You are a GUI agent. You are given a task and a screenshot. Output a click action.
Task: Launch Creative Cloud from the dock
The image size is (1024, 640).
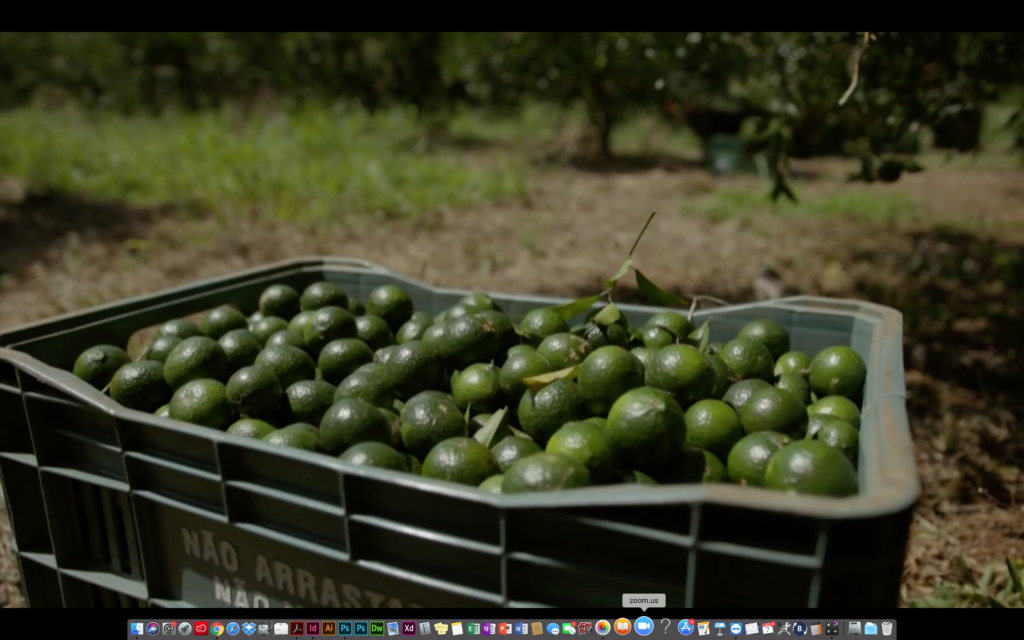201,628
